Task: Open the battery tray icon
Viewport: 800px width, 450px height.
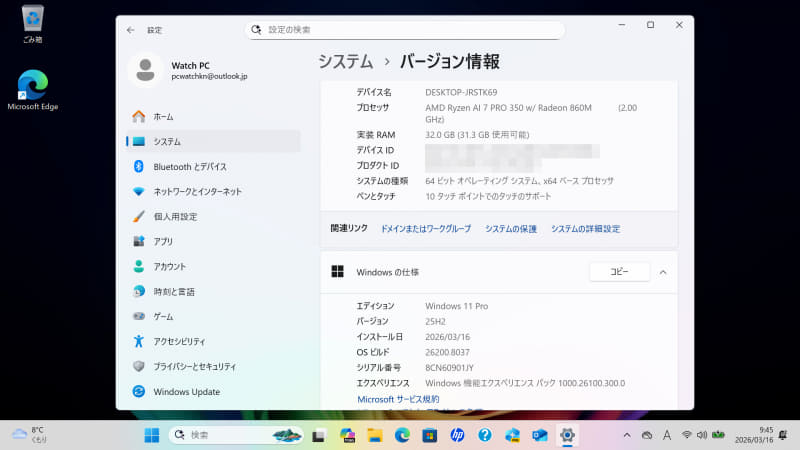Action: 718,435
